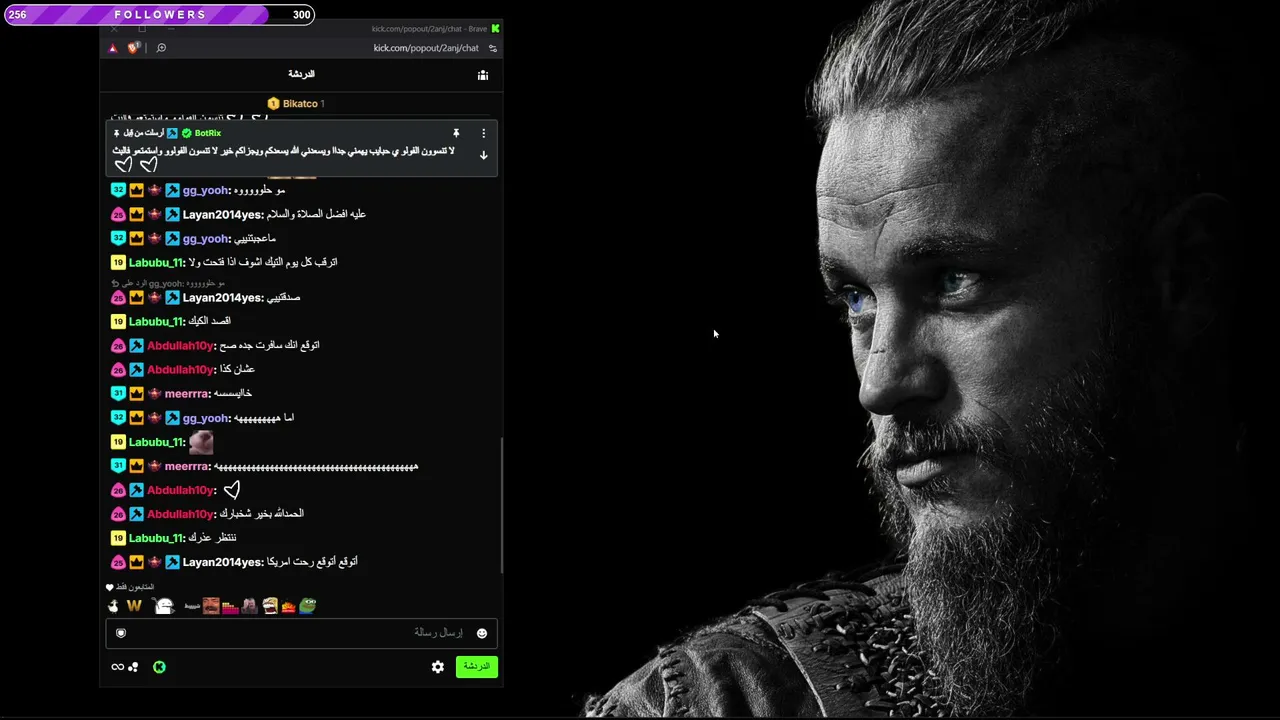Open the chat viewers list icon
Viewport: 1280px width, 720px height.
[x=483, y=75]
